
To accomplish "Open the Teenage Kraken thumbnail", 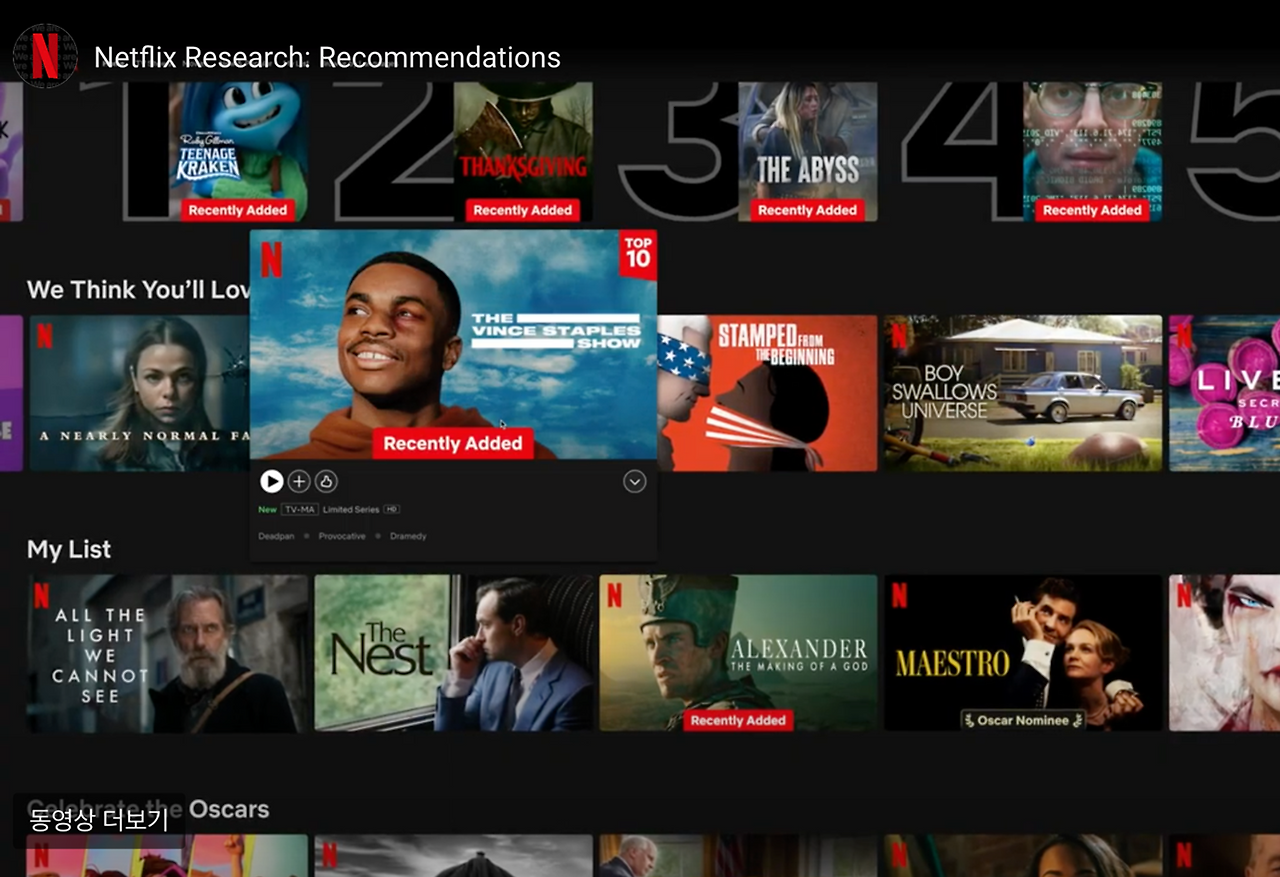I will [x=238, y=151].
